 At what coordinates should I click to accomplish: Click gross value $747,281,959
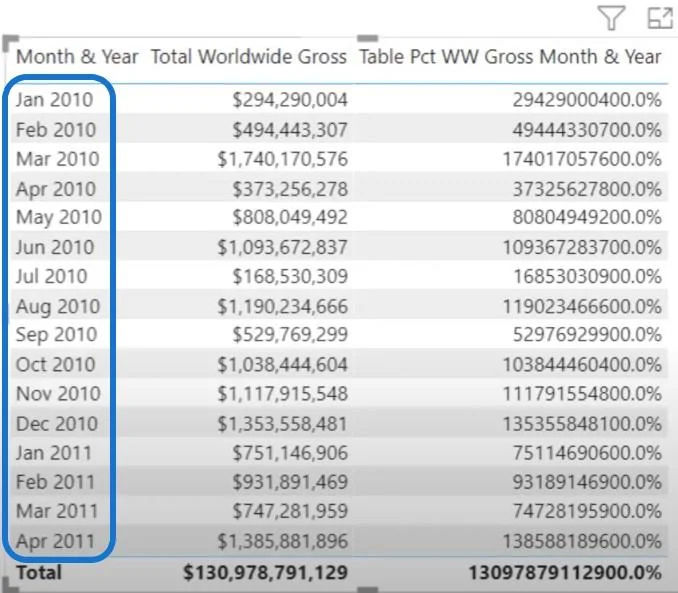[290, 511]
